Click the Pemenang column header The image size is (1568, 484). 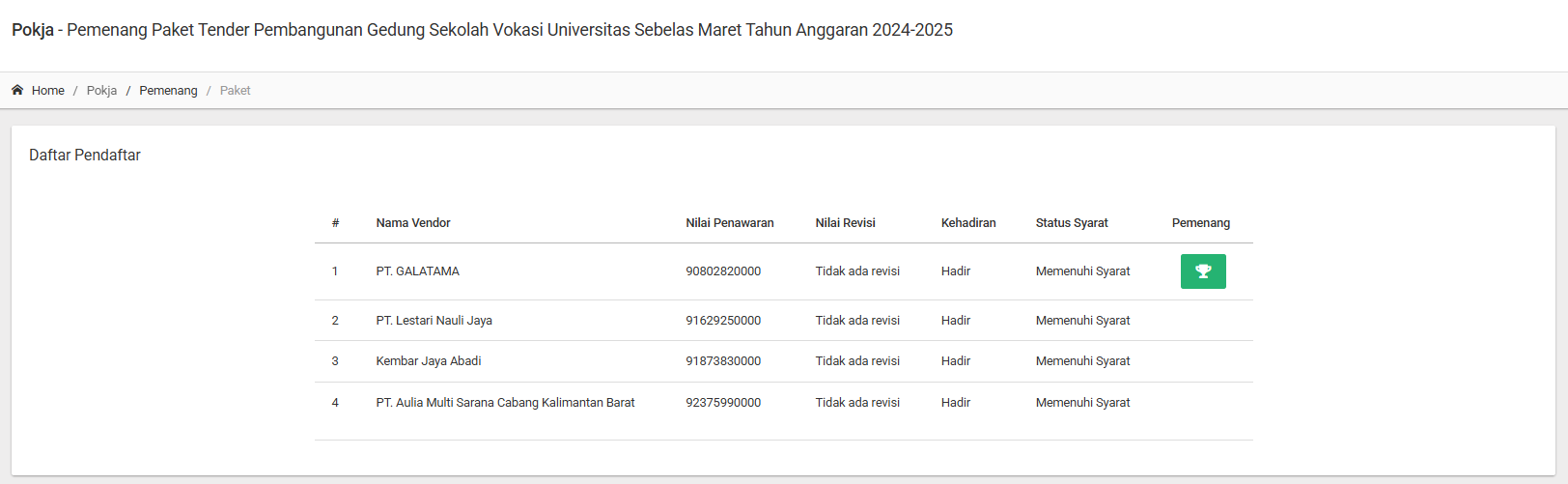[x=1201, y=223]
